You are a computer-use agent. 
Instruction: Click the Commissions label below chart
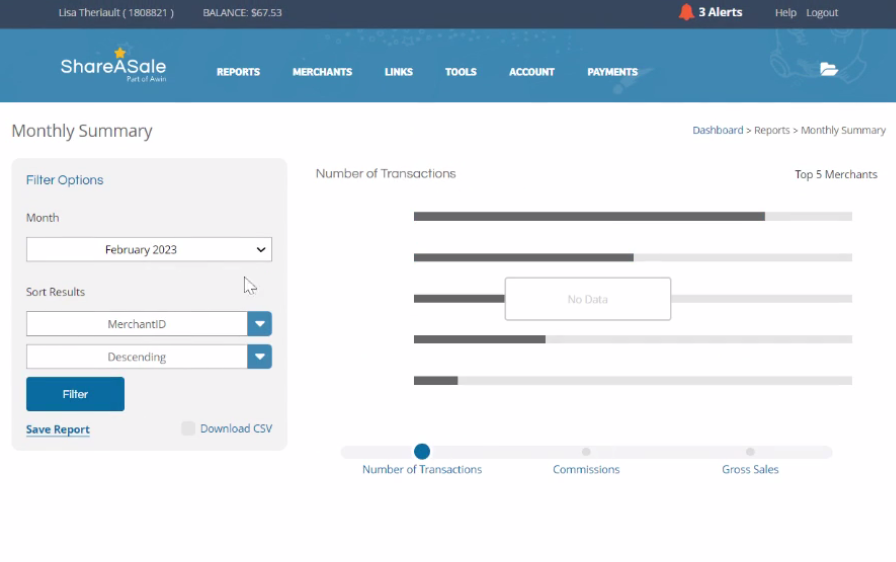click(586, 469)
